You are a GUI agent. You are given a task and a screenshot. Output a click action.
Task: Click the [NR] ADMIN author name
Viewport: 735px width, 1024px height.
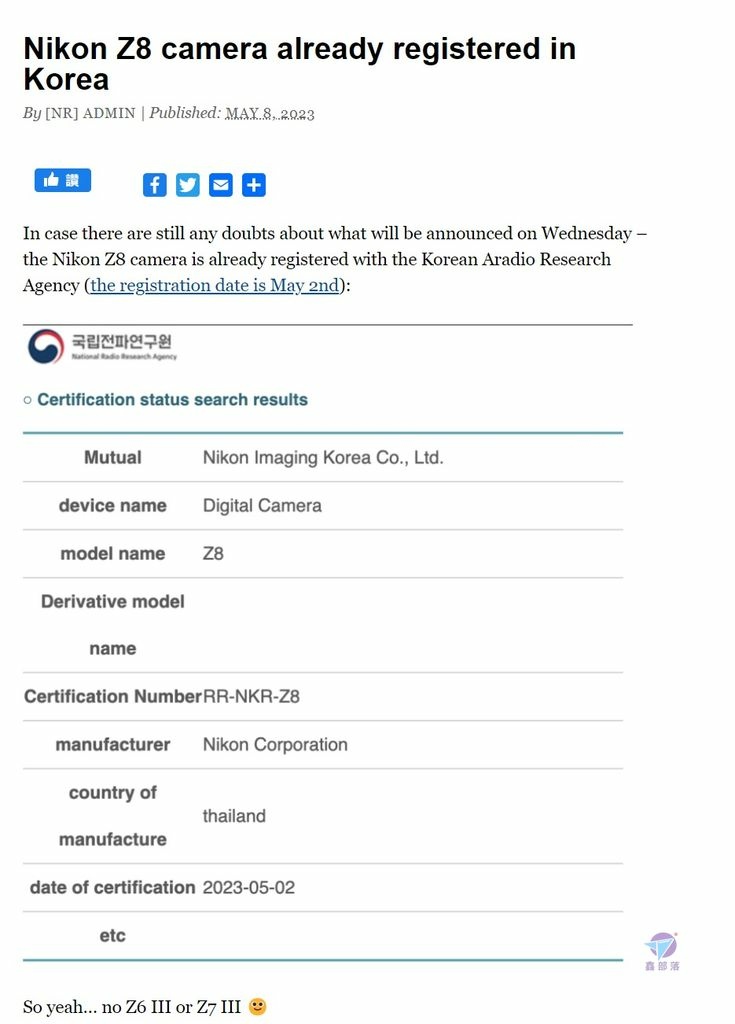pos(90,113)
